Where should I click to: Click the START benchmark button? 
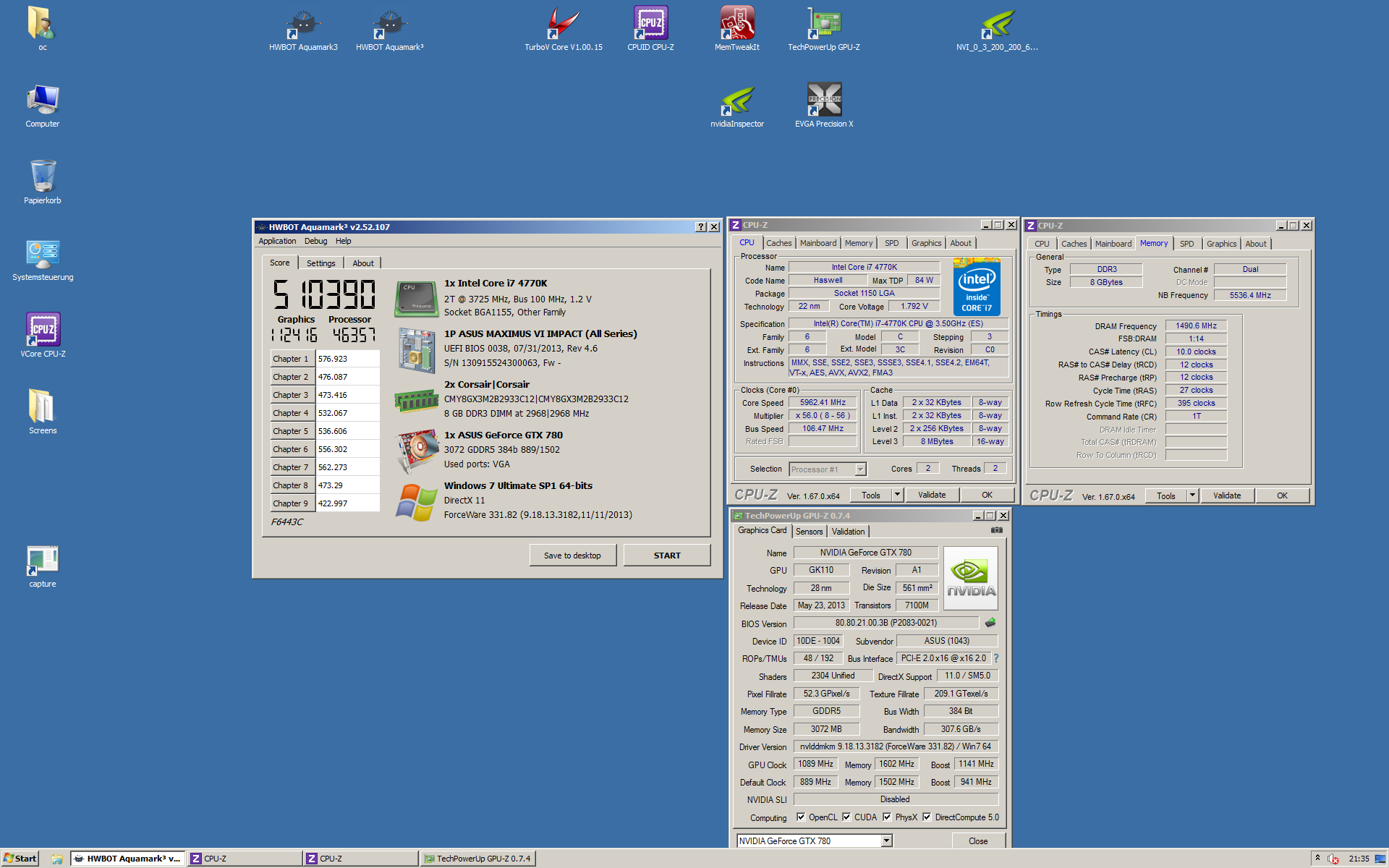coord(666,556)
